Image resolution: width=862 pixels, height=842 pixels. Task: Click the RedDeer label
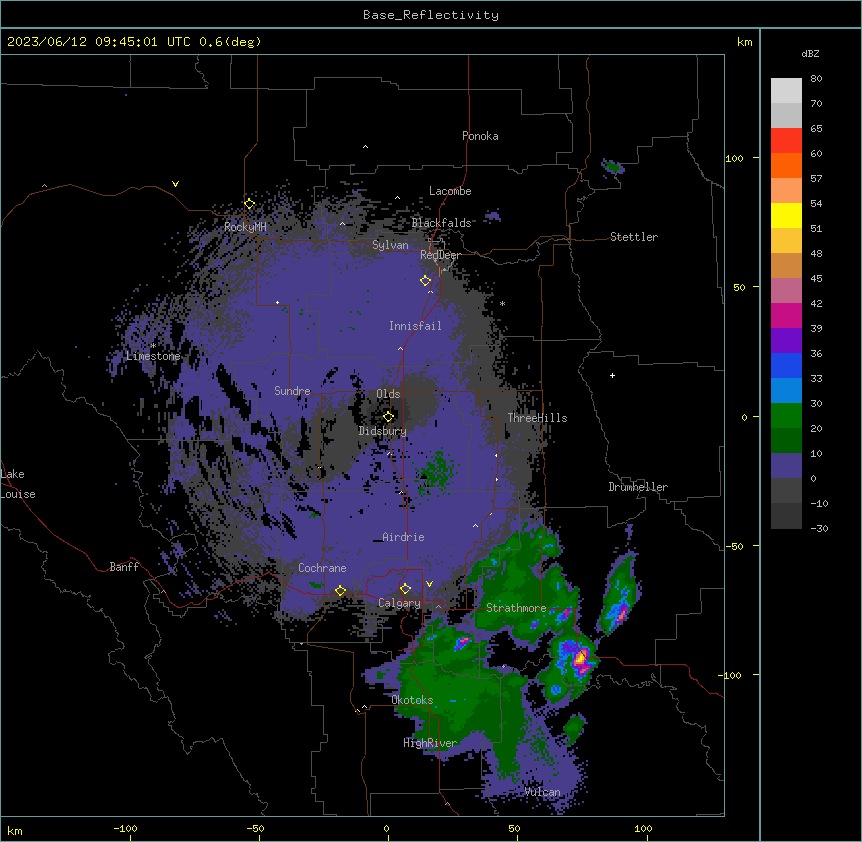tap(440, 255)
